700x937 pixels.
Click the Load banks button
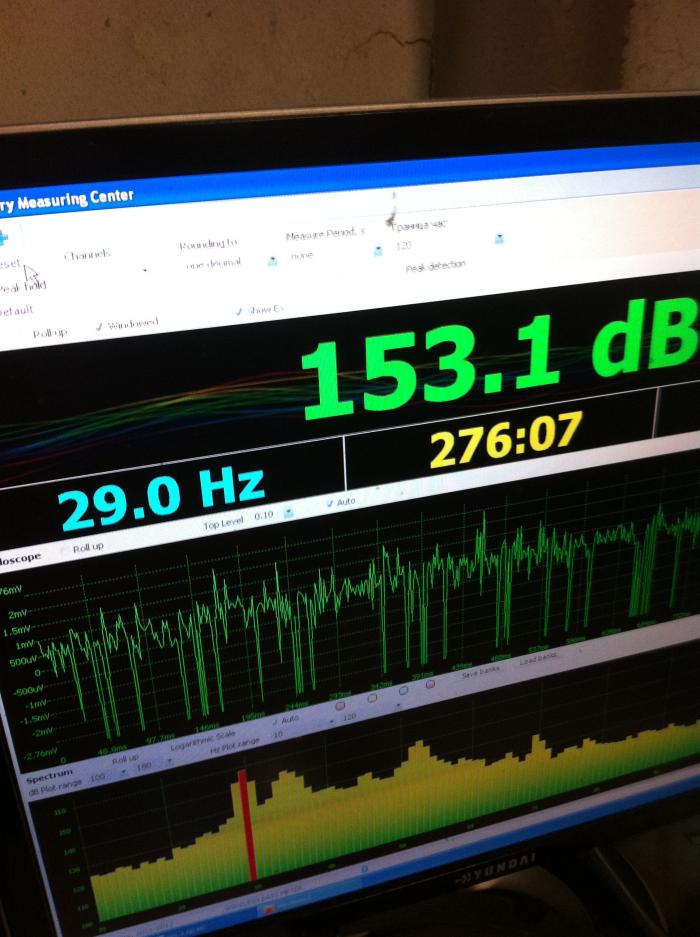click(537, 659)
